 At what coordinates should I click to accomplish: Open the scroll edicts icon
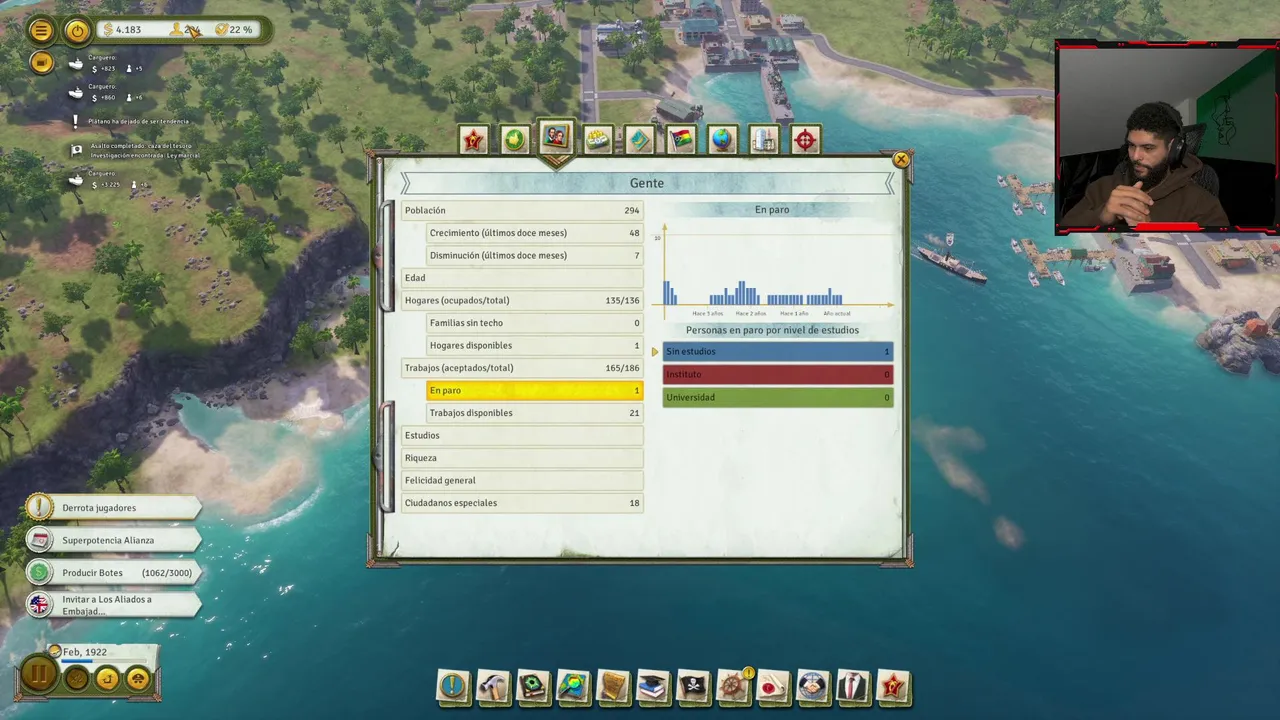pos(613,686)
